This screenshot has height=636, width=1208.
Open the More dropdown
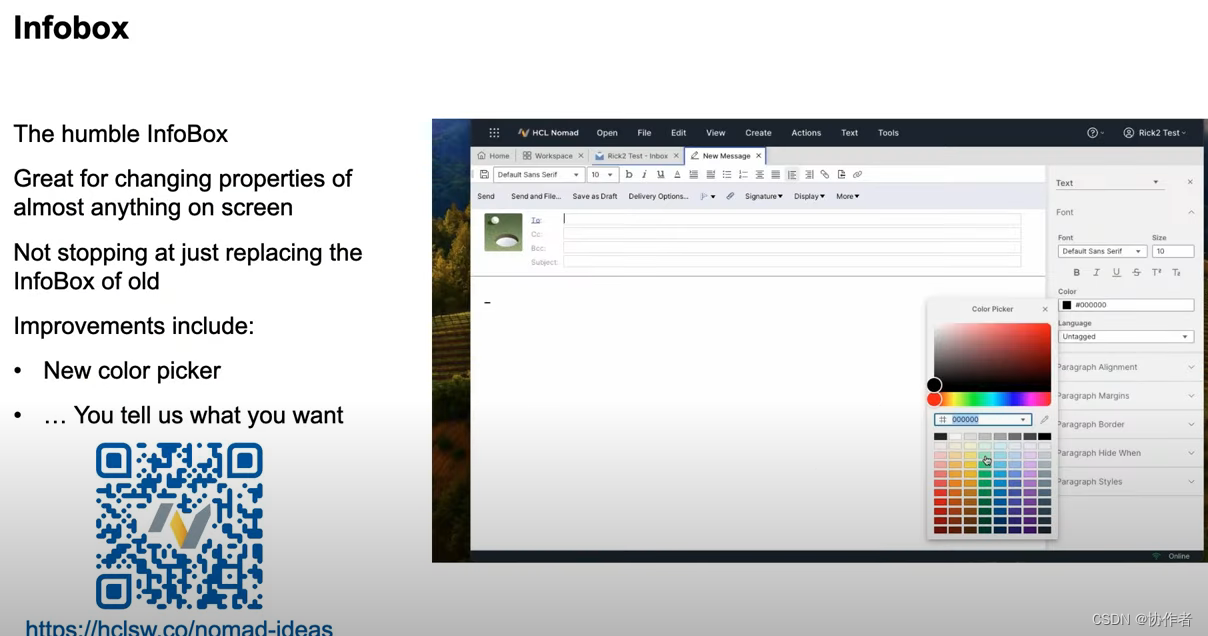coord(848,197)
